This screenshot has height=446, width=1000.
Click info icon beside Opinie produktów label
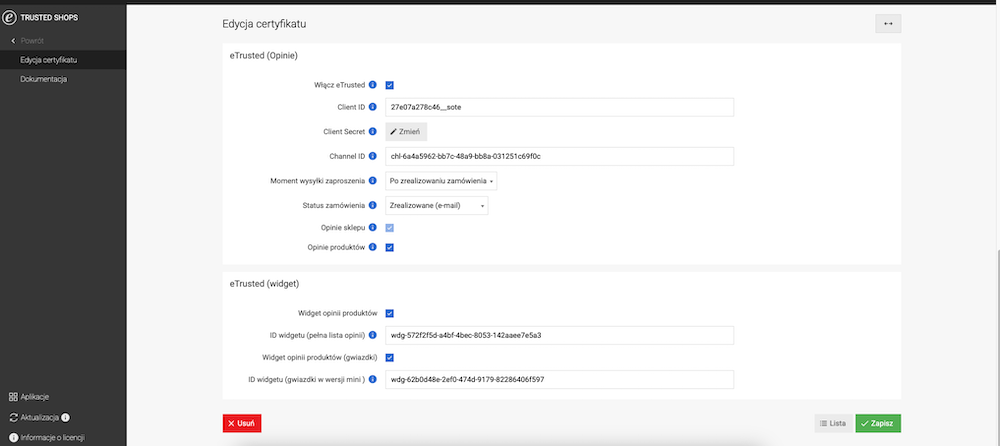[x=372, y=247]
